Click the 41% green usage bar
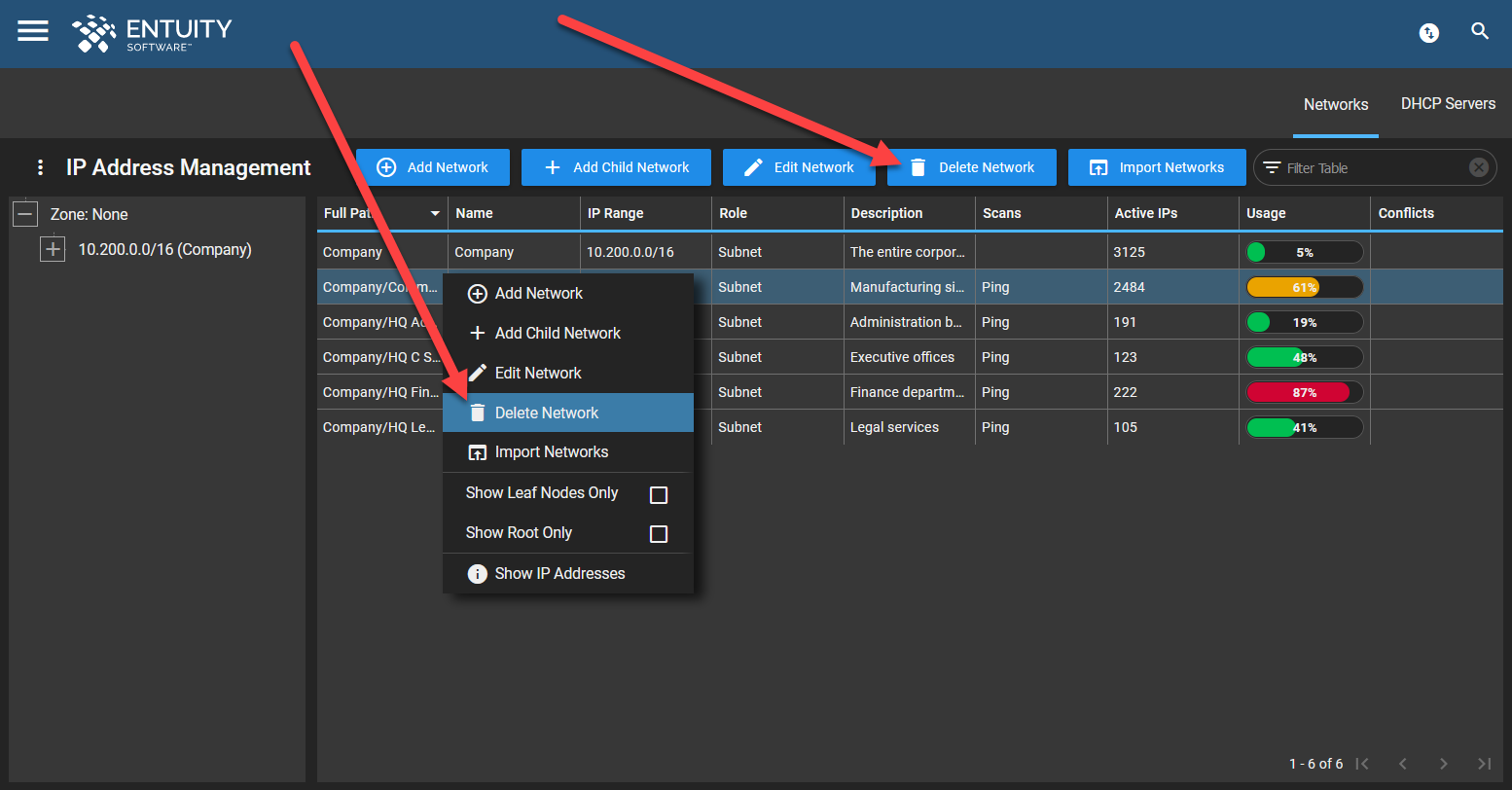The image size is (1512, 790). 1305,427
